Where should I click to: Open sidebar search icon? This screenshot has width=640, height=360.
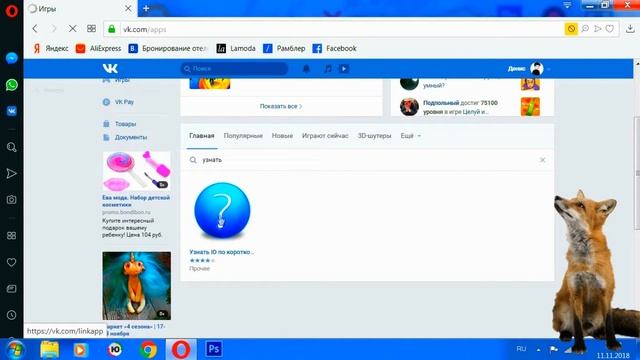tap(11, 147)
